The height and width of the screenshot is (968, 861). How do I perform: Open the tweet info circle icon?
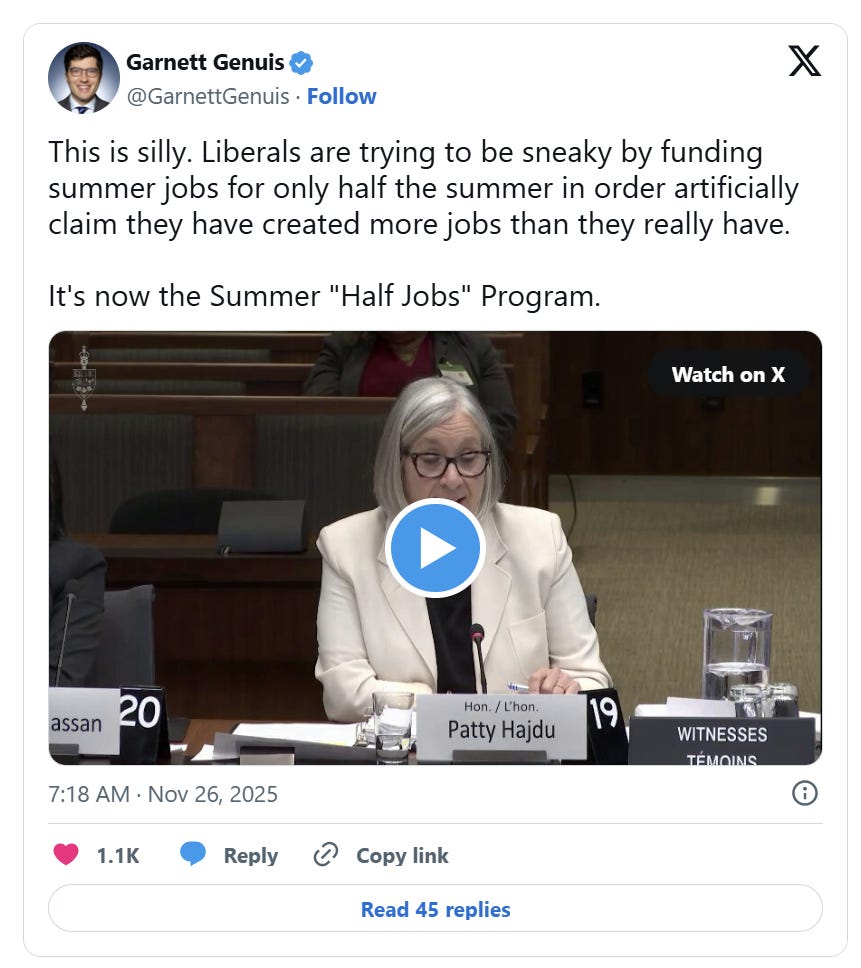click(804, 793)
